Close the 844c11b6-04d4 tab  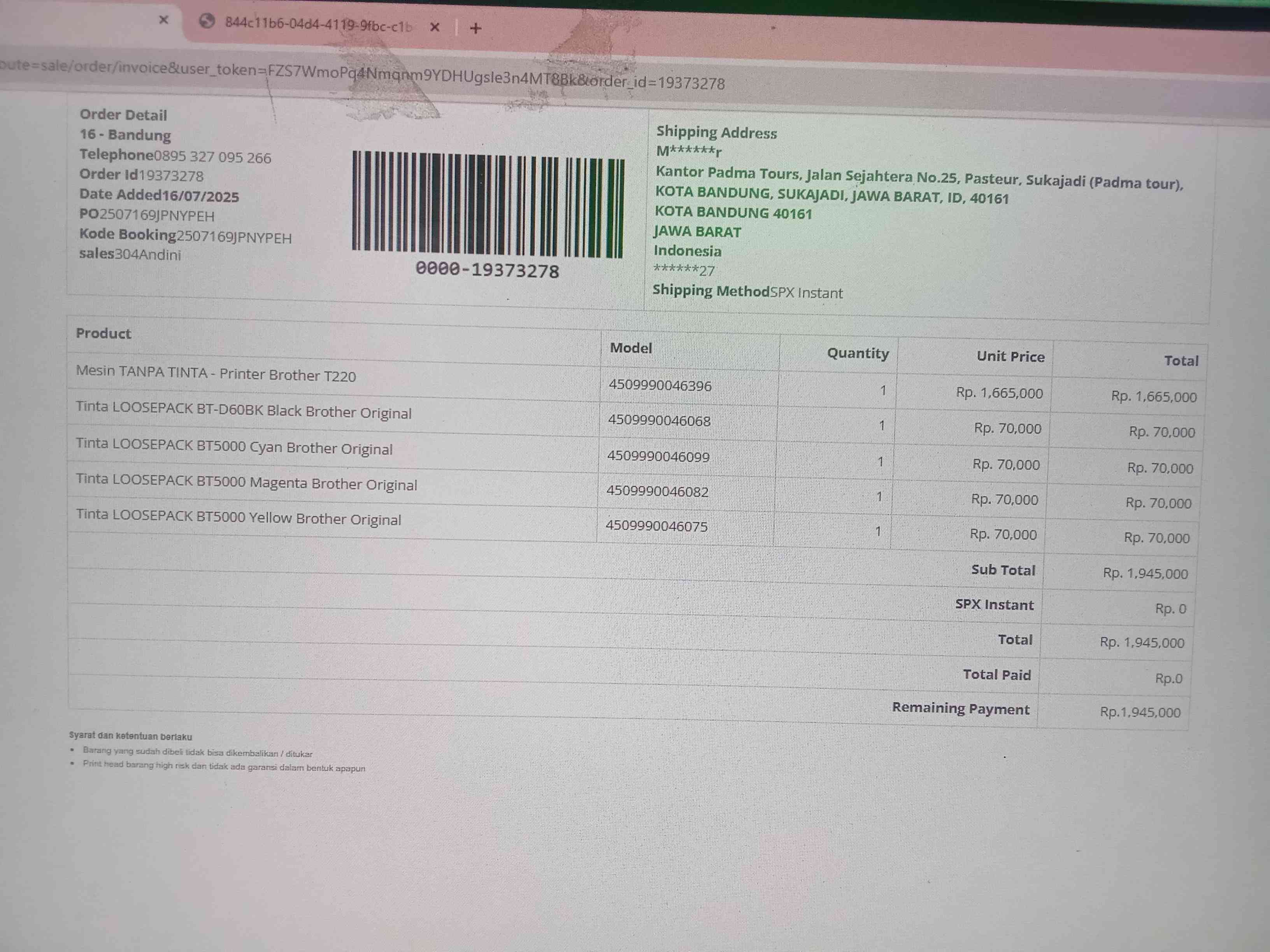pos(435,27)
